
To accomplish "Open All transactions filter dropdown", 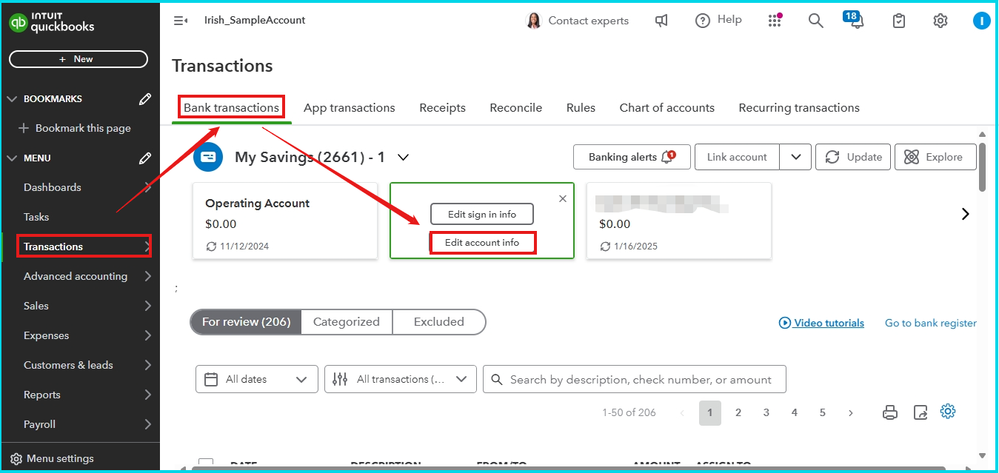I will click(400, 379).
